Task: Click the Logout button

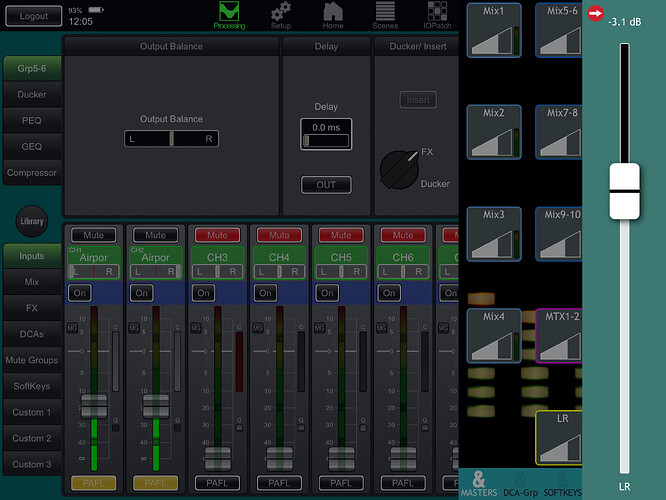Action: 34,16
